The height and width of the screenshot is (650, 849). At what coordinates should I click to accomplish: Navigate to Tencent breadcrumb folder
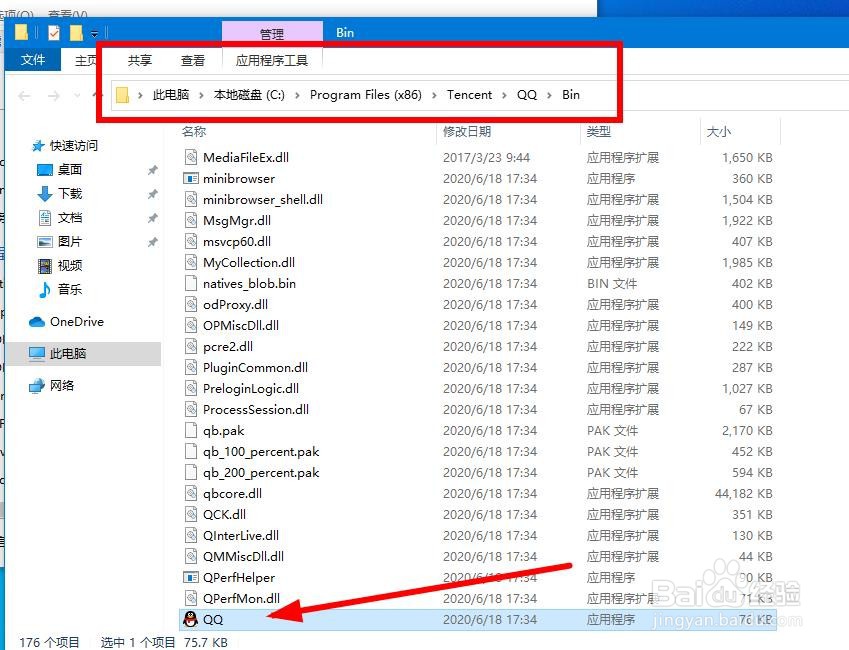coord(469,95)
